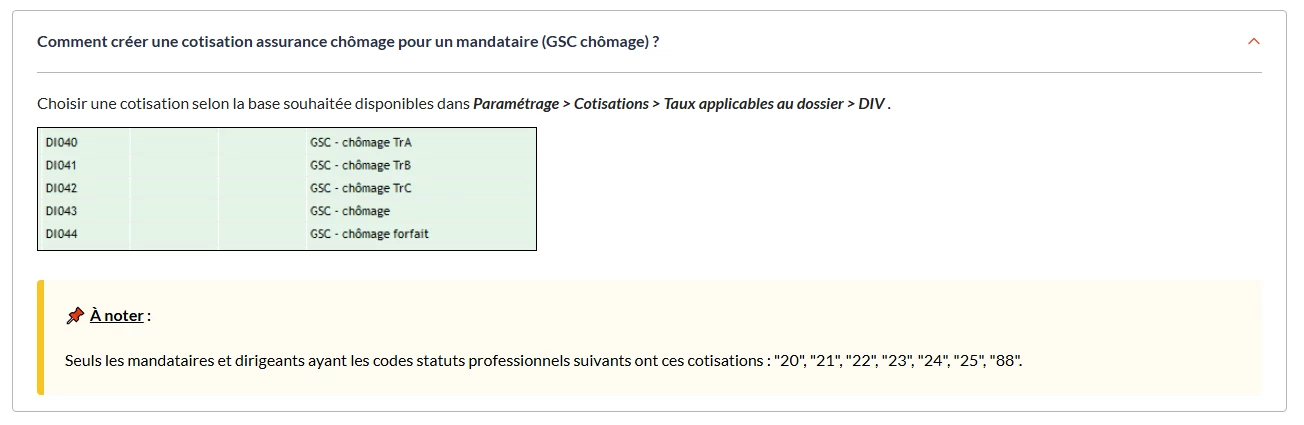1304x425 pixels.
Task: Collapse the GSC chômage question chevron
Action: point(1254,42)
